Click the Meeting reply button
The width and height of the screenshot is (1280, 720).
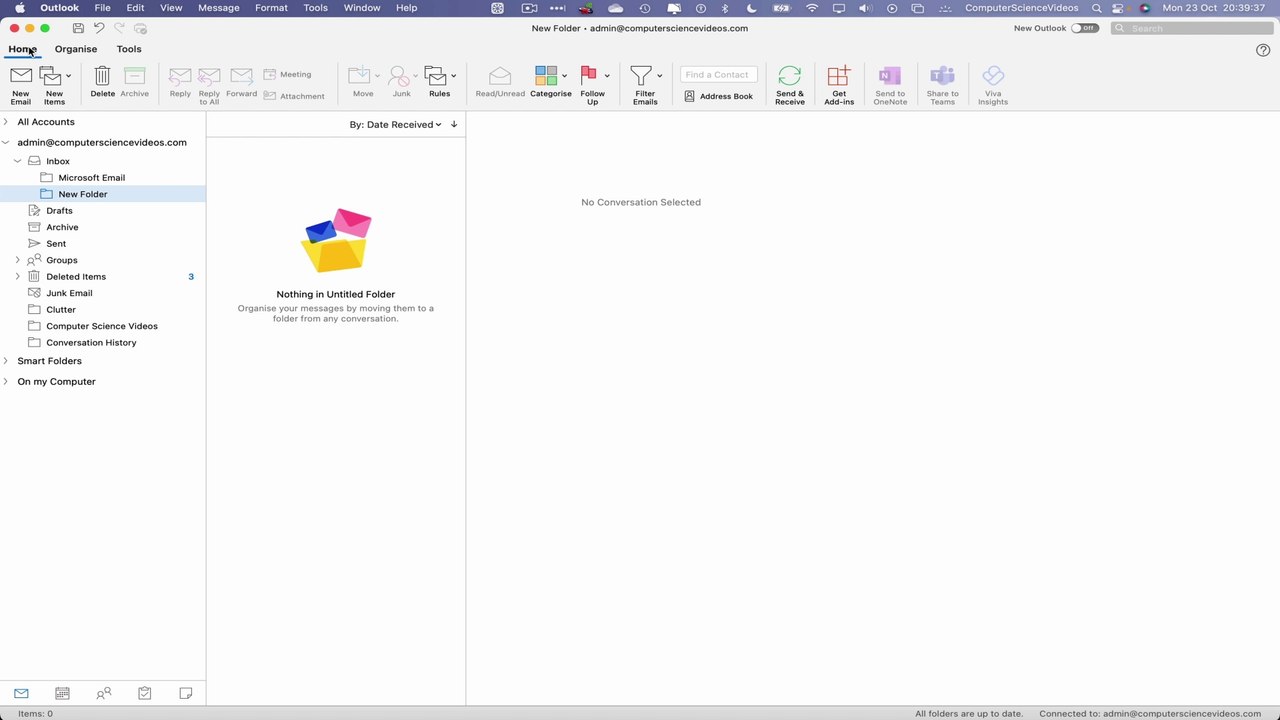288,74
